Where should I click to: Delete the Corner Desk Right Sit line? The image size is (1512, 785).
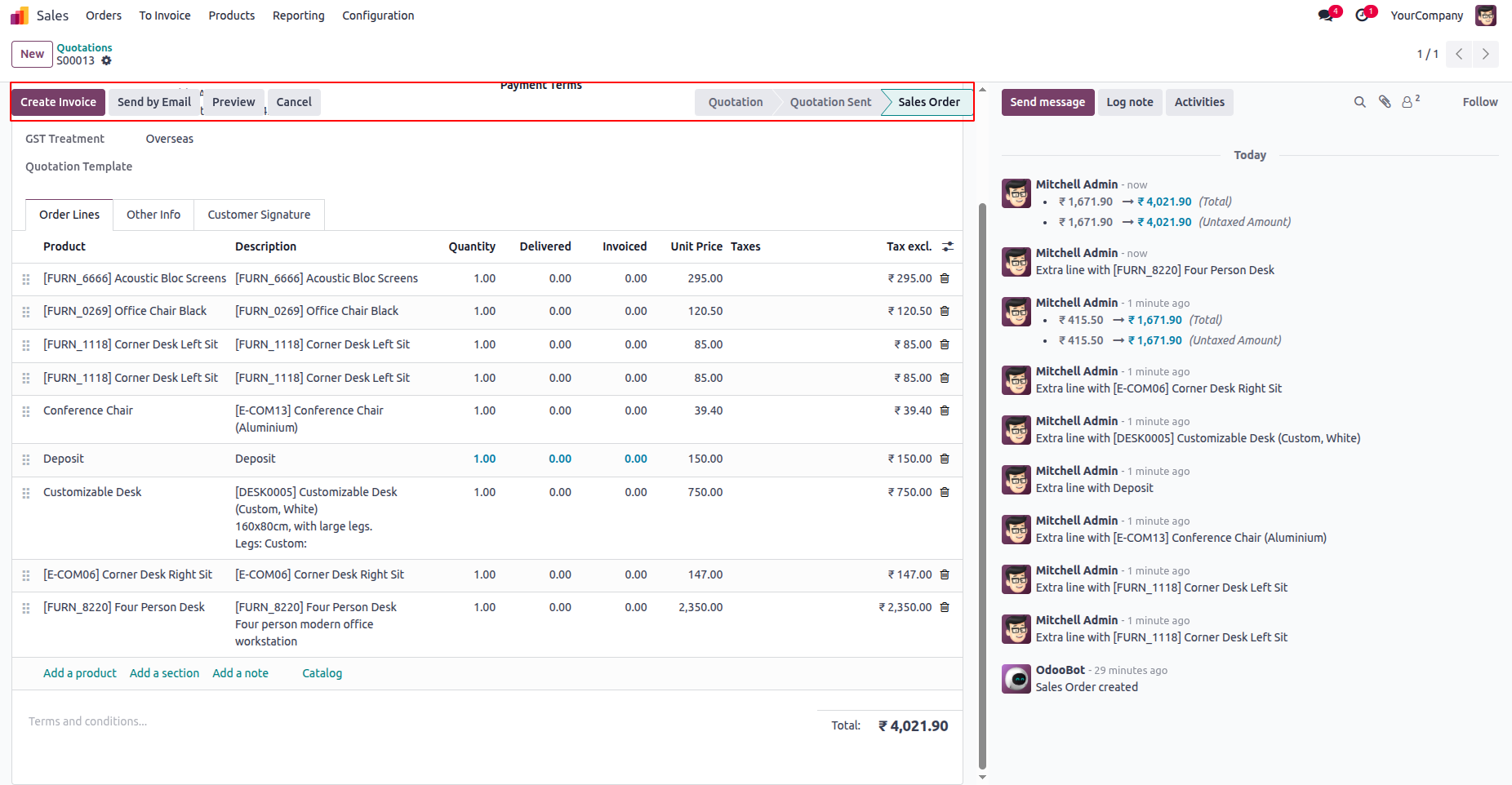tap(945, 574)
